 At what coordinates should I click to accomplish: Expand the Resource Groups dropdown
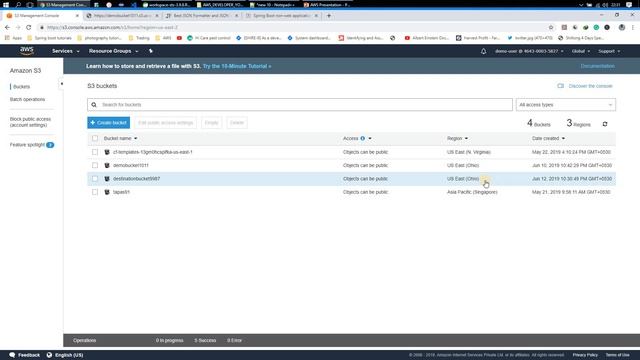tap(113, 51)
